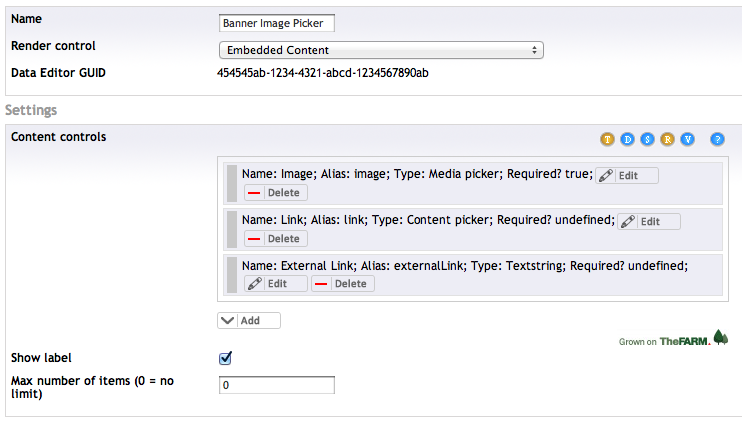Edit the Link content picker control
The height and width of the screenshot is (422, 742).
648,221
